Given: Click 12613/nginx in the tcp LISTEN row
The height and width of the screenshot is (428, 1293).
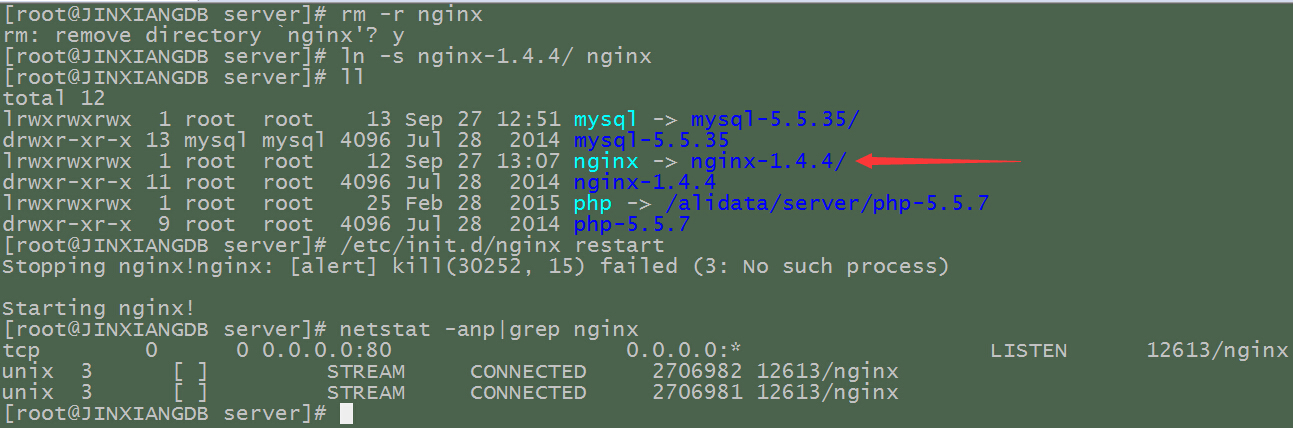Looking at the screenshot, I should pyautogui.click(x=1216, y=350).
